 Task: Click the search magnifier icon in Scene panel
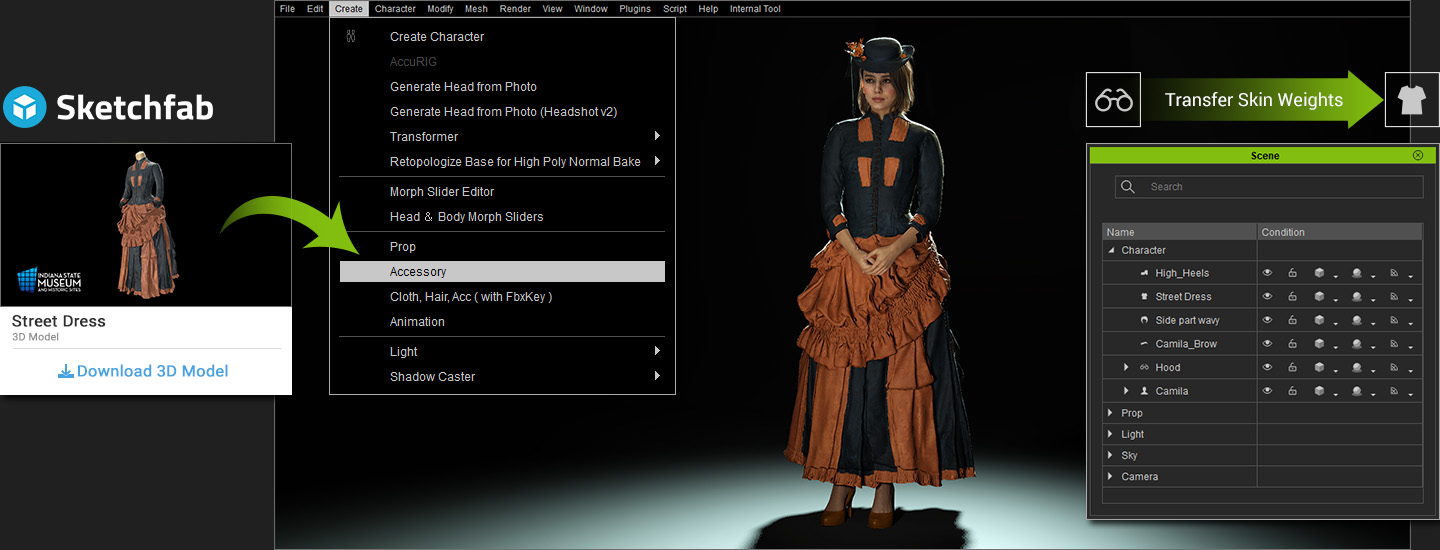point(1128,187)
